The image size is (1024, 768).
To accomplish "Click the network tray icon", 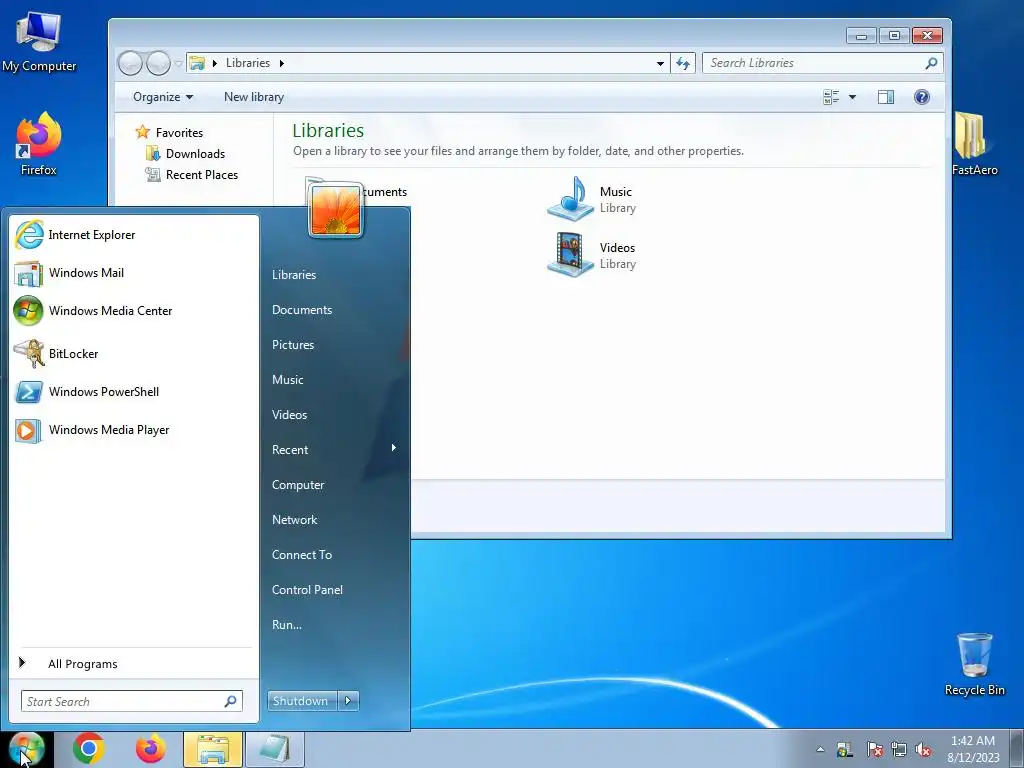I will click(899, 750).
